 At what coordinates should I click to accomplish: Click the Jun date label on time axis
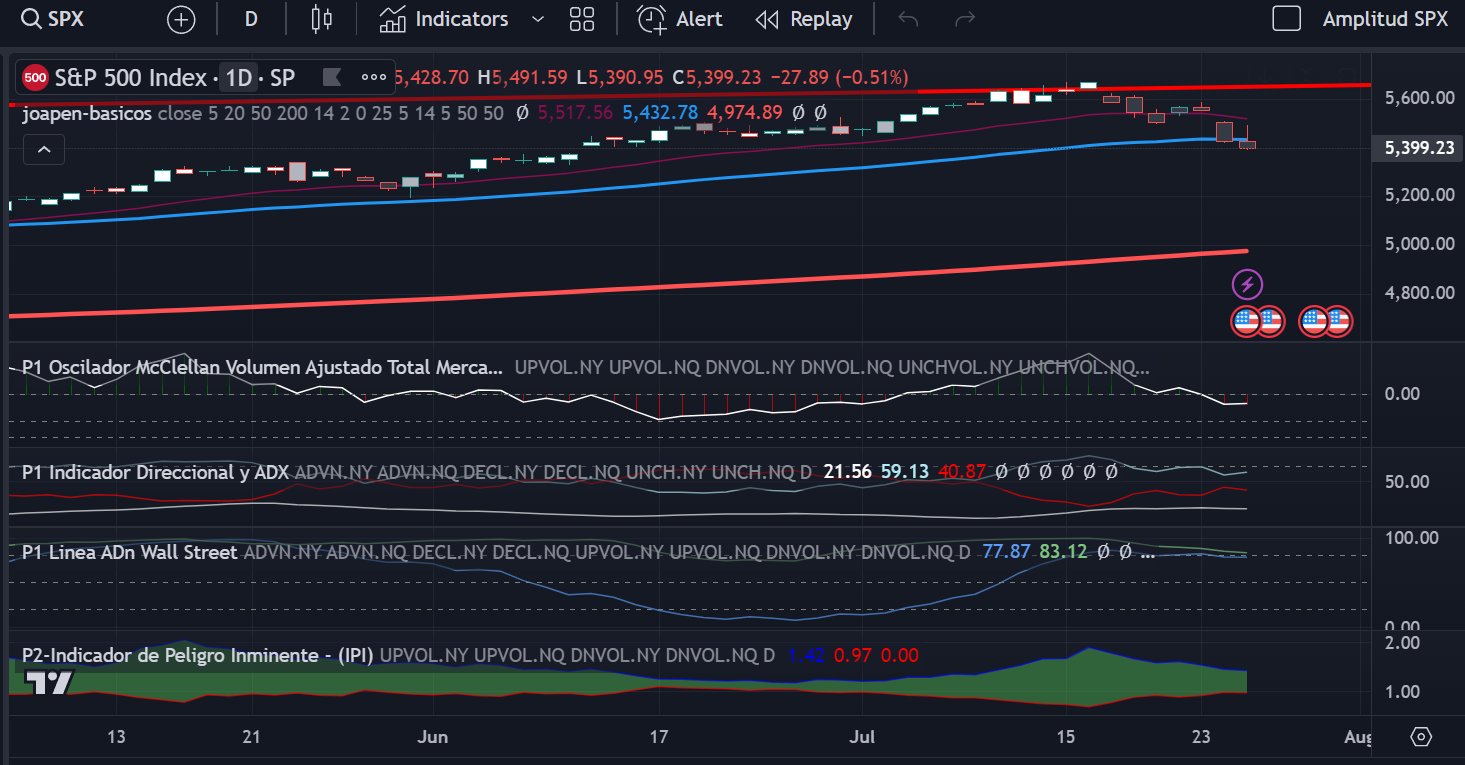click(x=432, y=737)
